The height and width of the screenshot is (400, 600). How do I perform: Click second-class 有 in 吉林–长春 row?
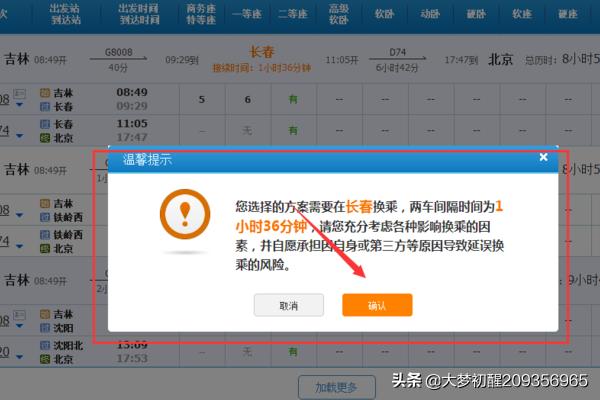[293, 100]
